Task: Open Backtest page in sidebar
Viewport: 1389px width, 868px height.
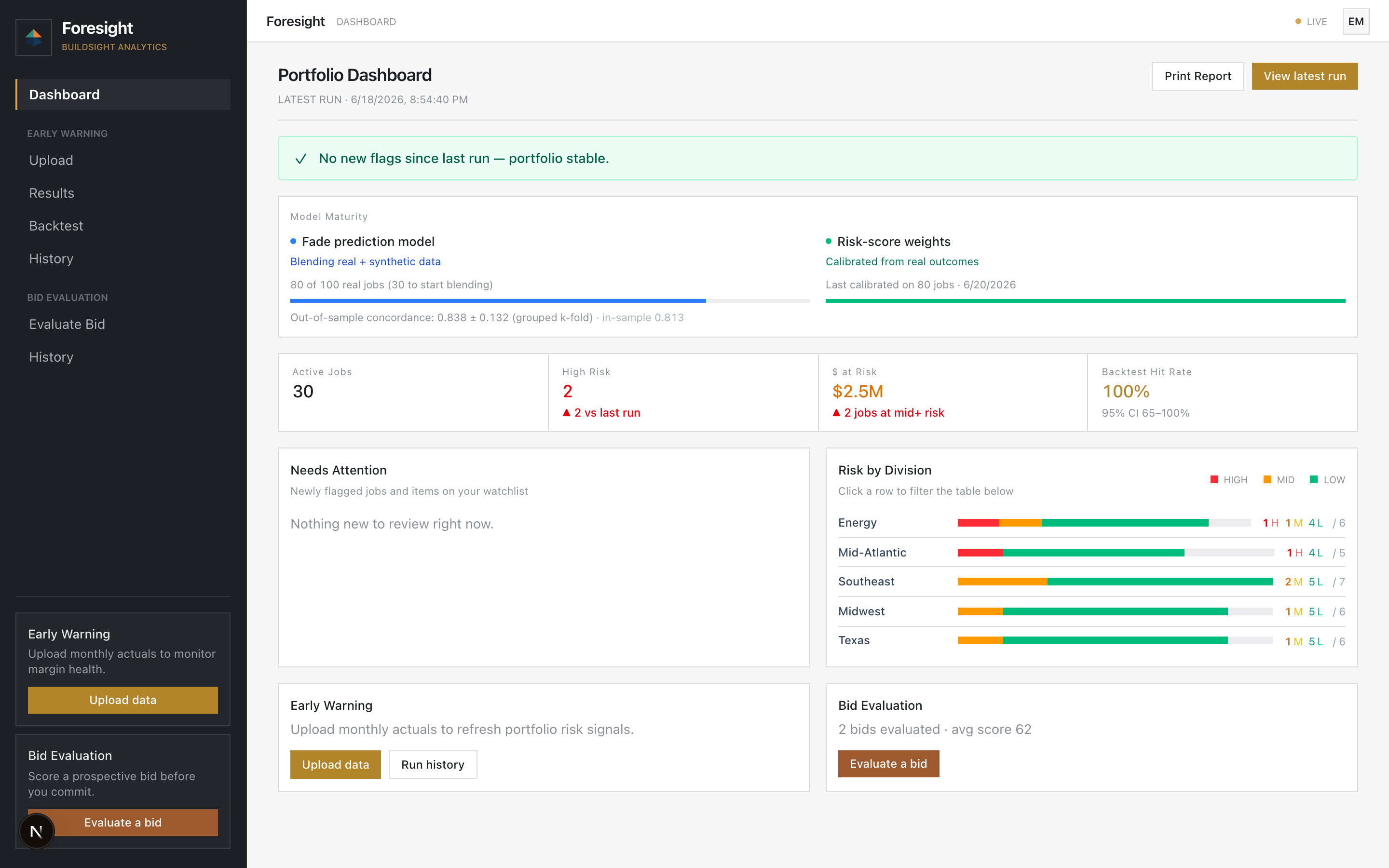Action: point(56,226)
